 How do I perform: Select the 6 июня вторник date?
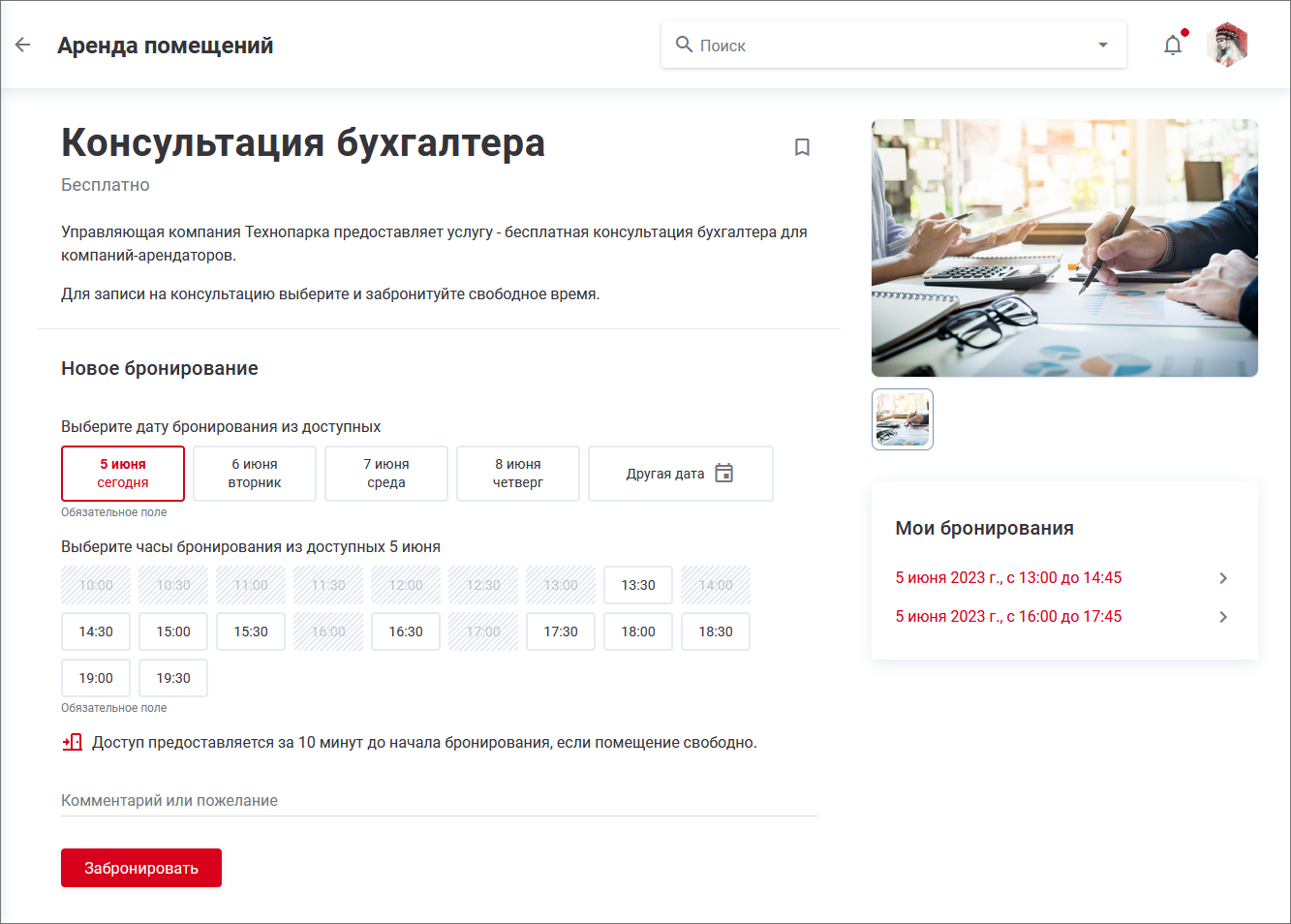coord(255,474)
